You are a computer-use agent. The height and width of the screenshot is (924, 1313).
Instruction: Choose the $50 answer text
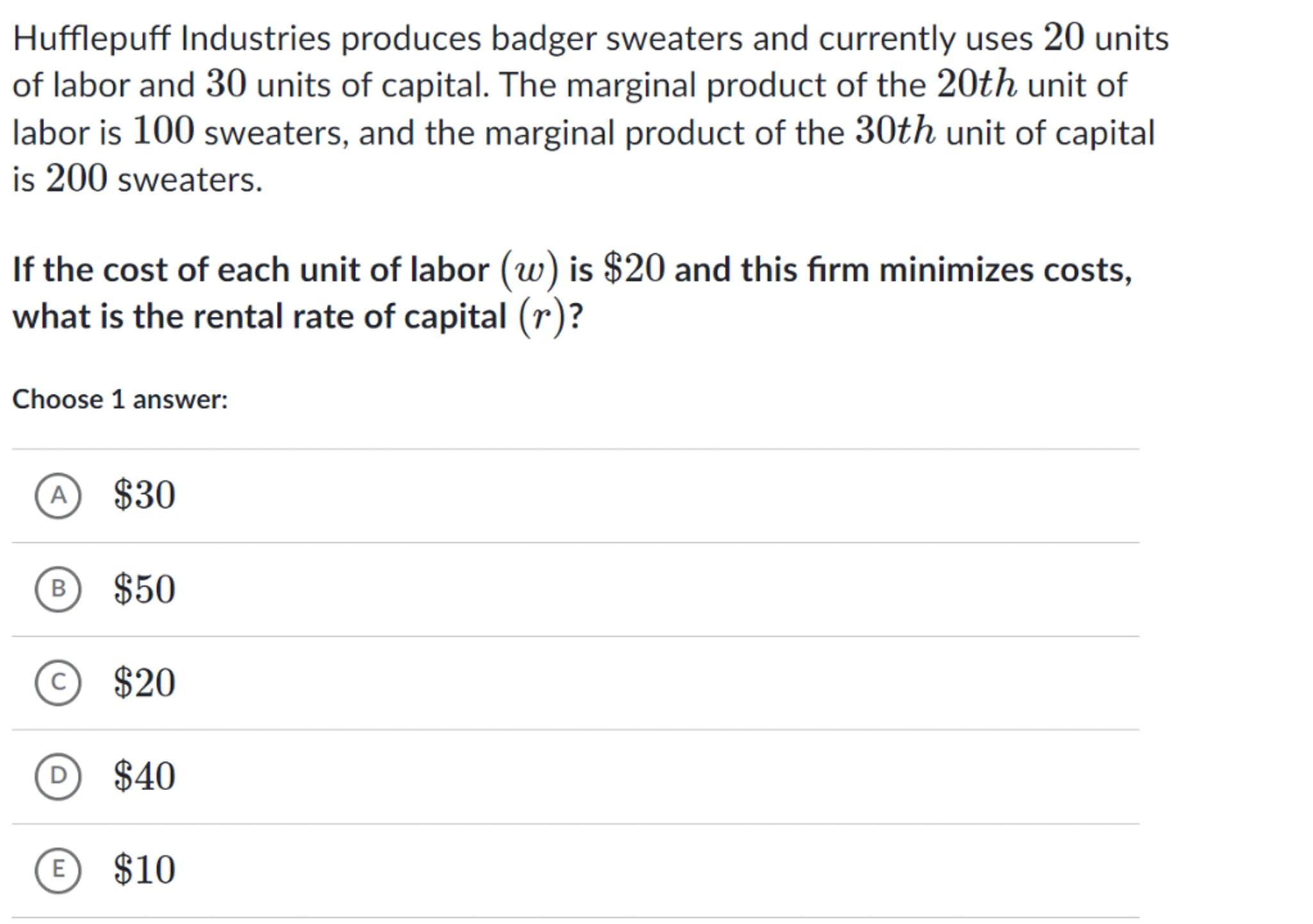144,589
